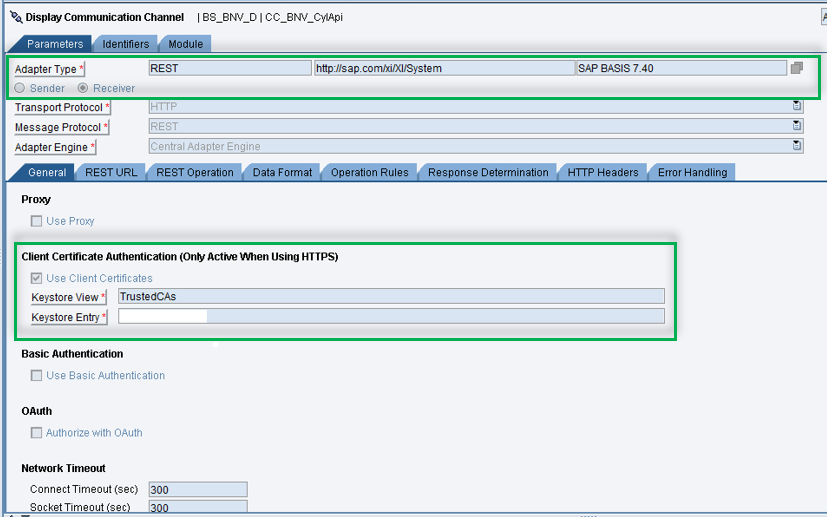Click the SAP BASIS 7.40 field
The width and height of the screenshot is (827, 517).
point(681,68)
